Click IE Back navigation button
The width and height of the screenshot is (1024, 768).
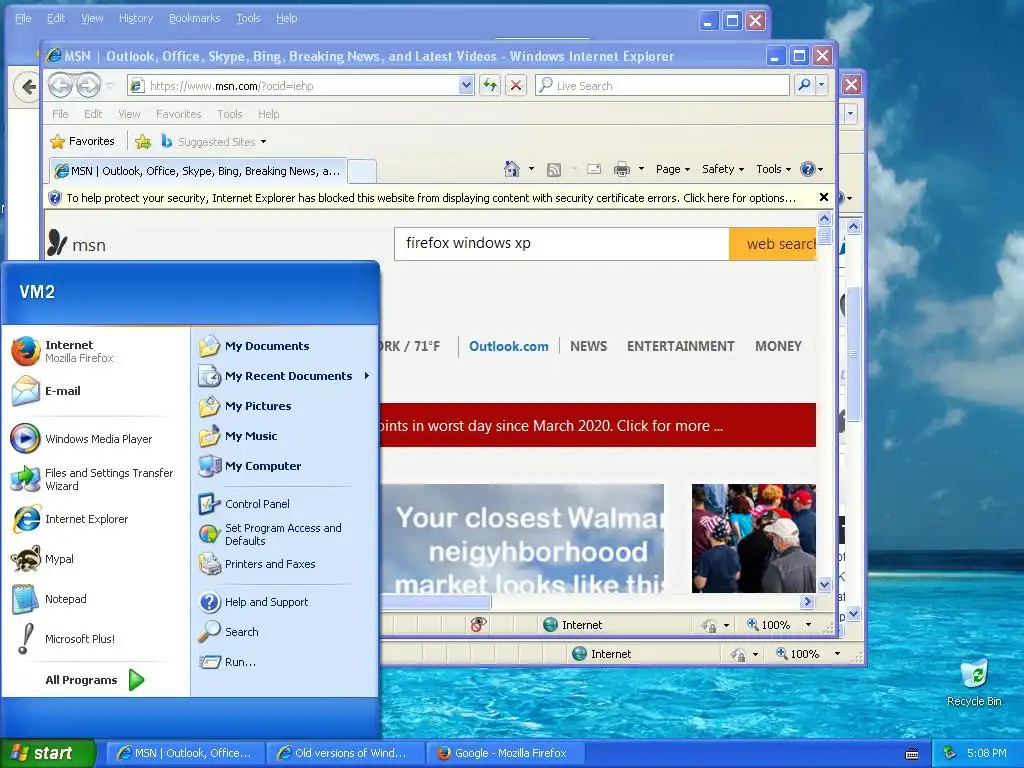60,86
